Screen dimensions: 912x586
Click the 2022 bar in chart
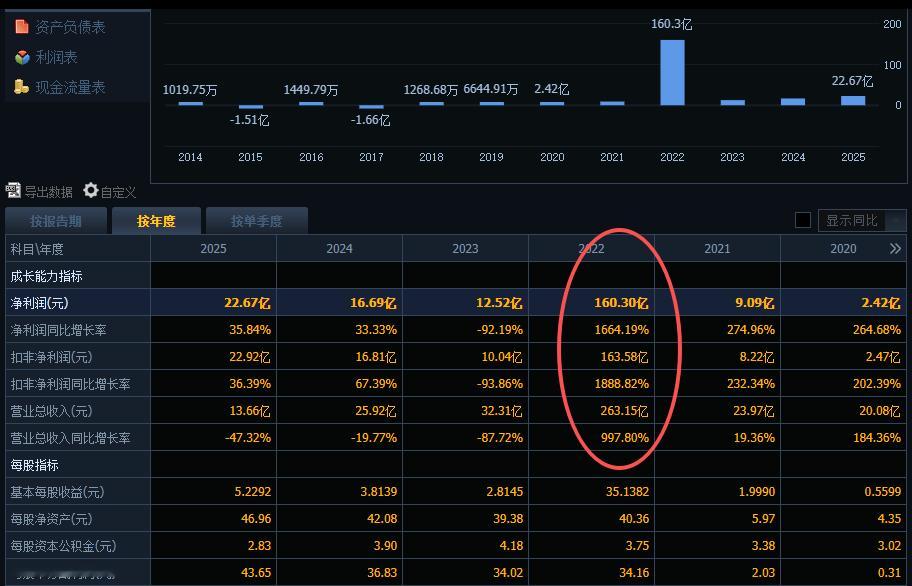pos(672,73)
